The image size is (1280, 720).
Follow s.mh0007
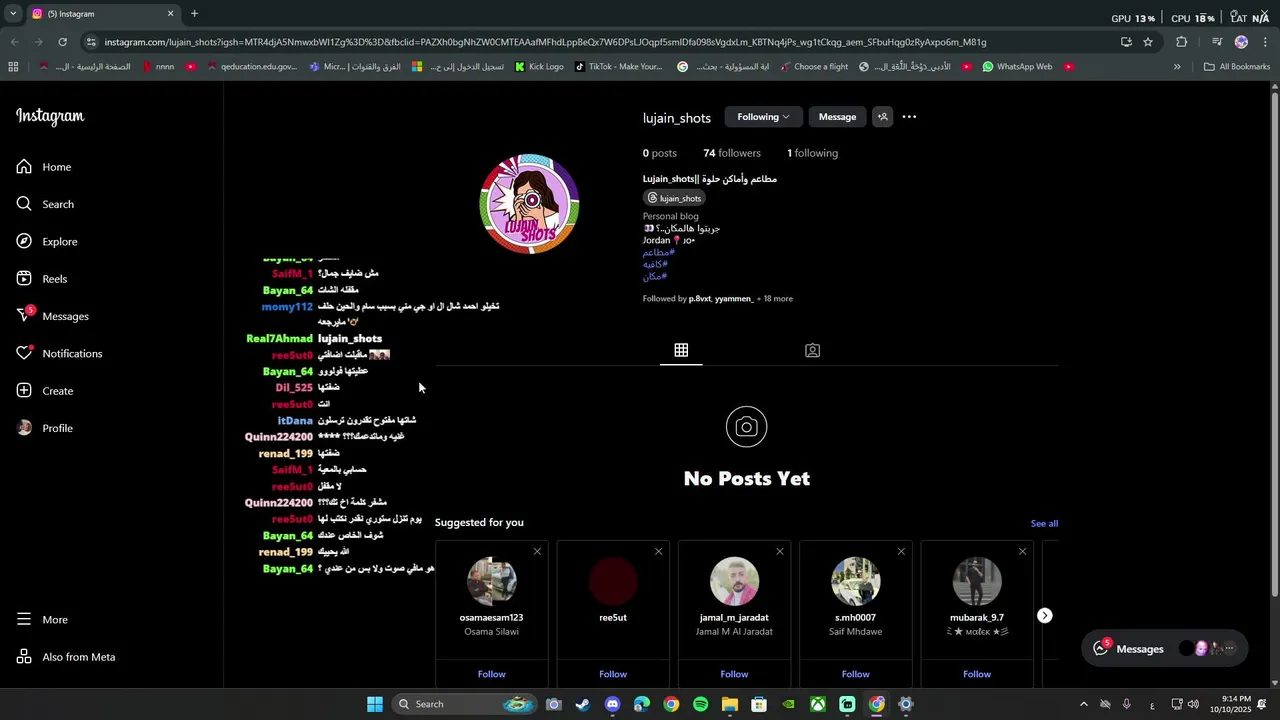[855, 674]
